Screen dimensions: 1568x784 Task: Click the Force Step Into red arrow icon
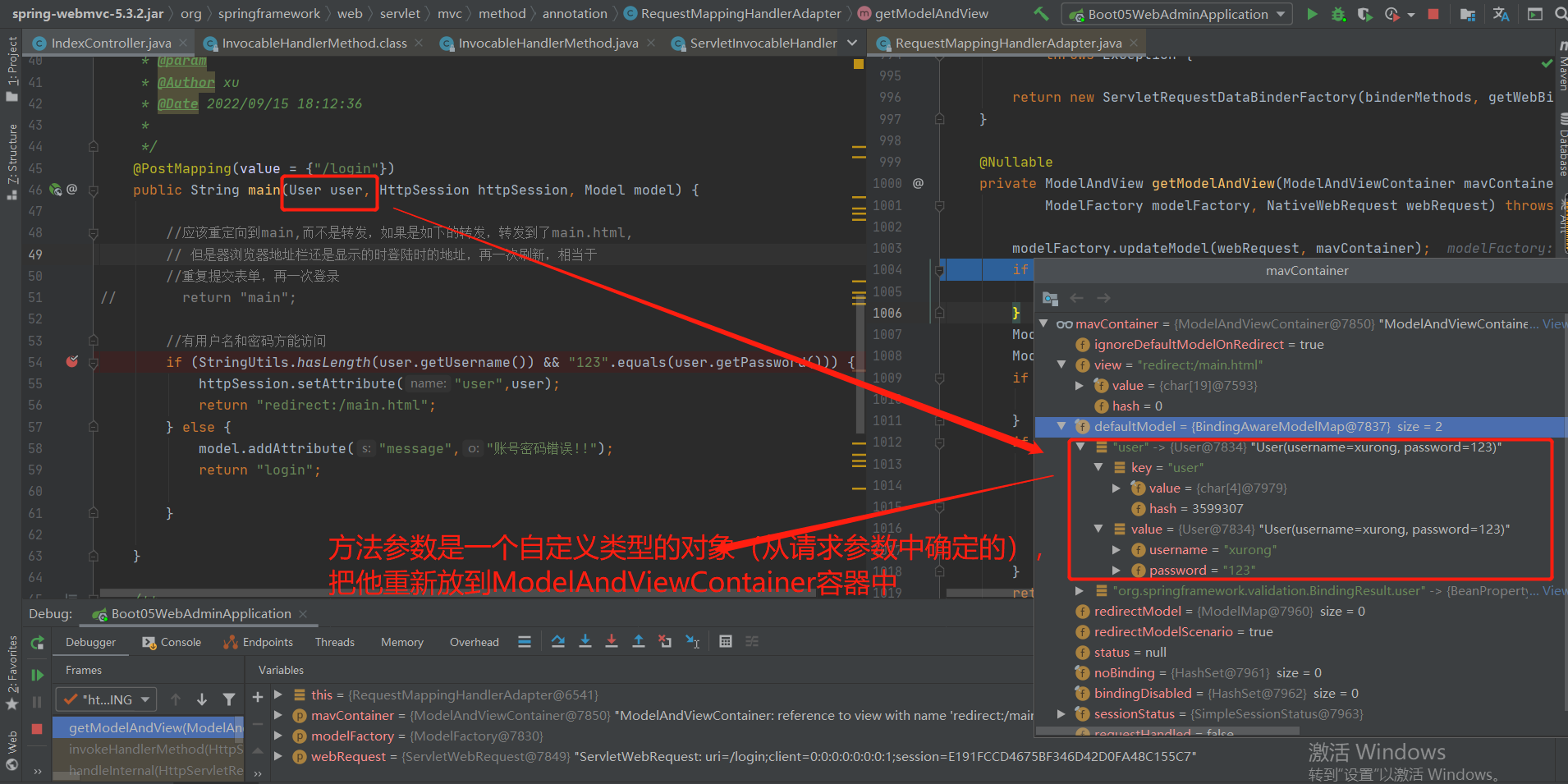tap(612, 642)
